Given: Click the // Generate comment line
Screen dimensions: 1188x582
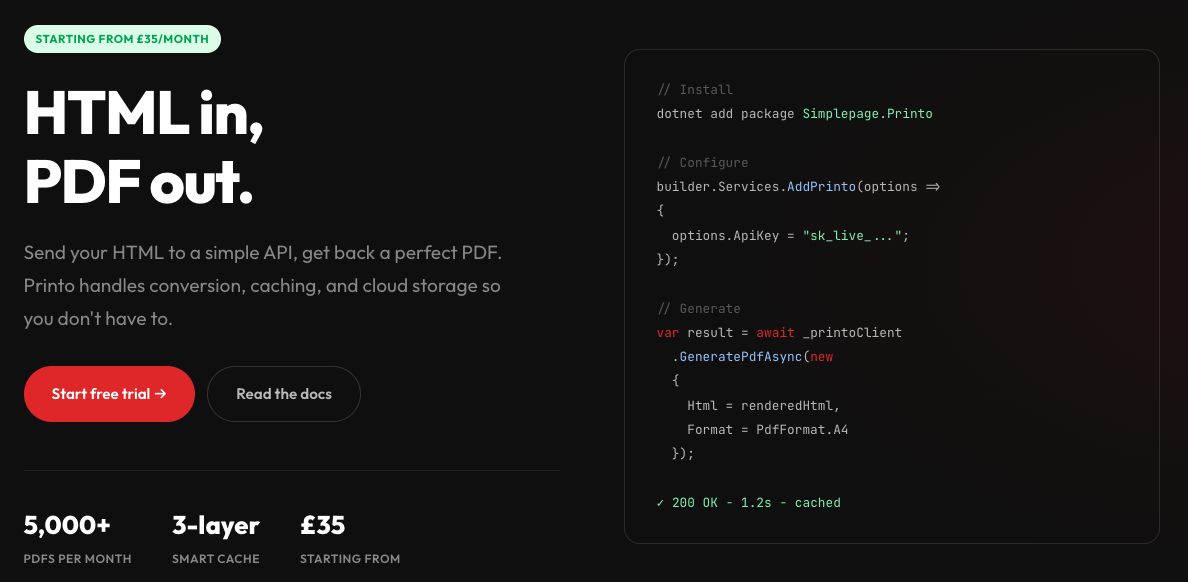Looking at the screenshot, I should click(x=699, y=308).
